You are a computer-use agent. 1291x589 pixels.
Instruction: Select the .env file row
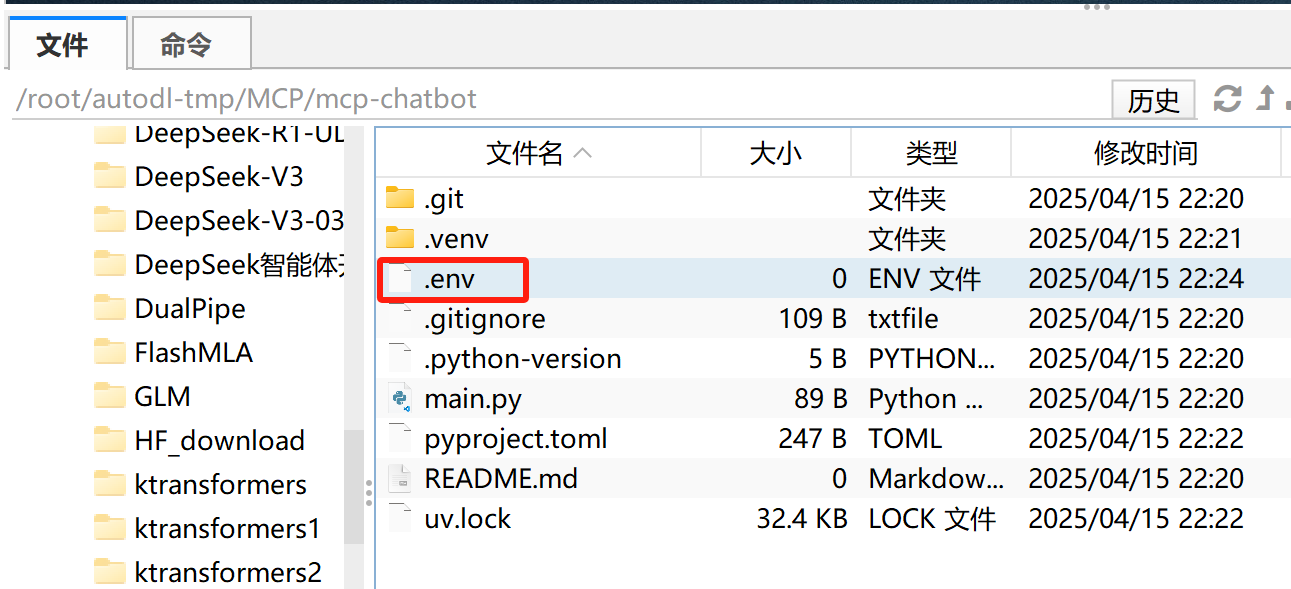(832, 278)
